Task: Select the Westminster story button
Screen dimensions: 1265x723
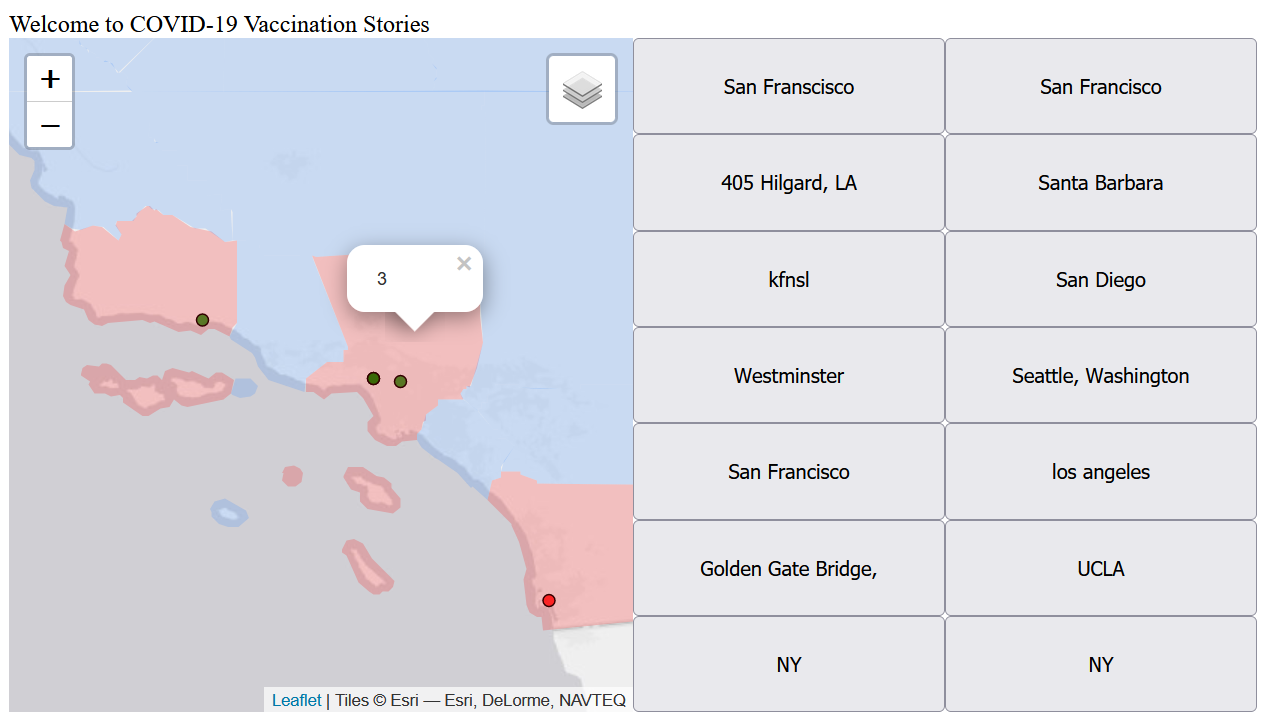Action: click(789, 376)
